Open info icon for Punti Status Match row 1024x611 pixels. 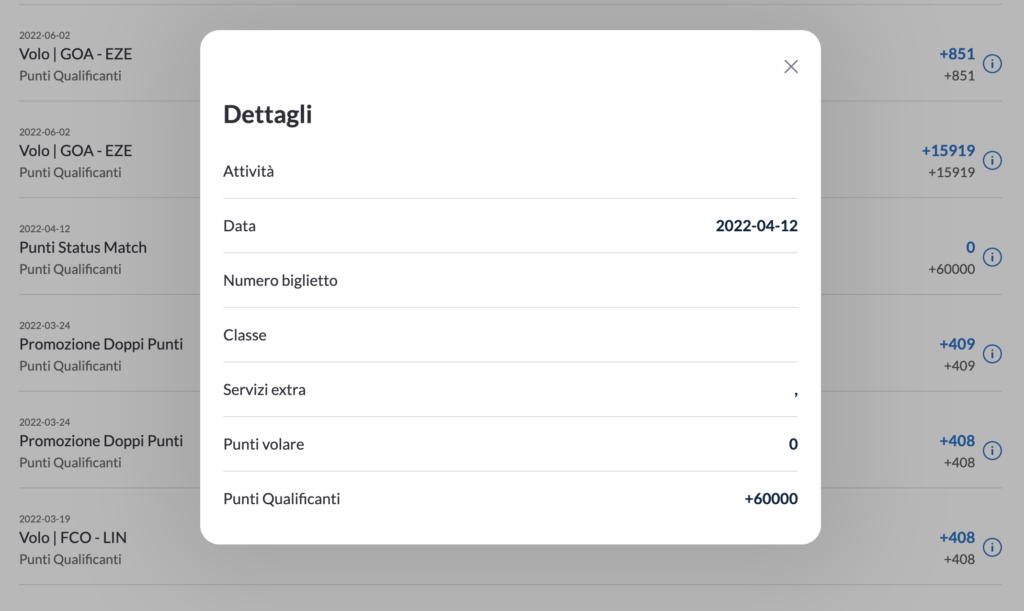(992, 257)
